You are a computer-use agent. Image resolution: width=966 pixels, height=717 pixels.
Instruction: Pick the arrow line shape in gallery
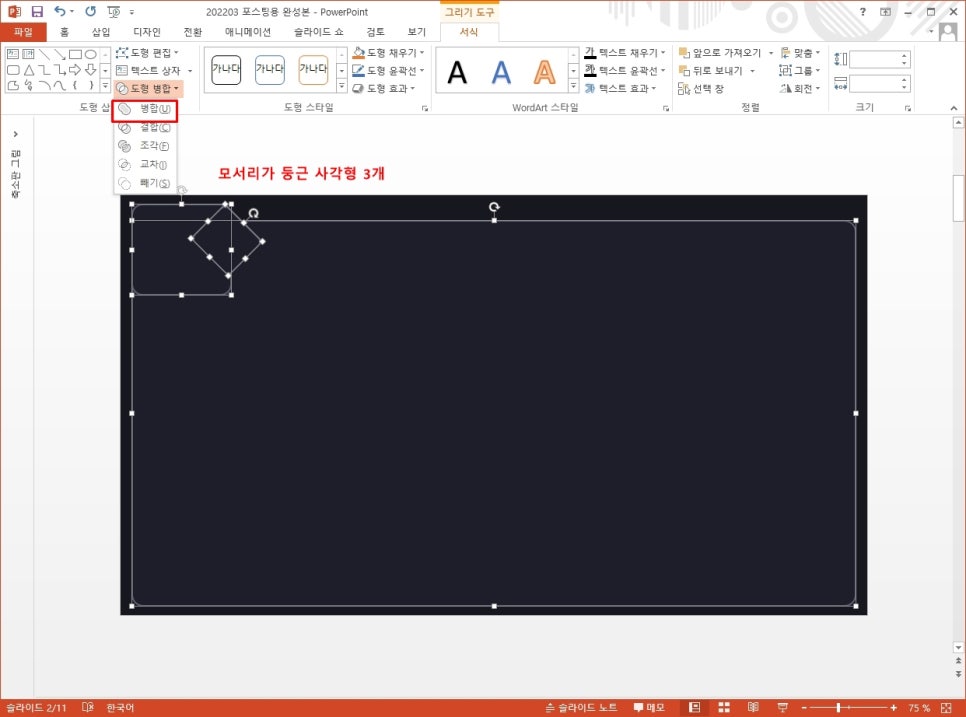(60, 54)
